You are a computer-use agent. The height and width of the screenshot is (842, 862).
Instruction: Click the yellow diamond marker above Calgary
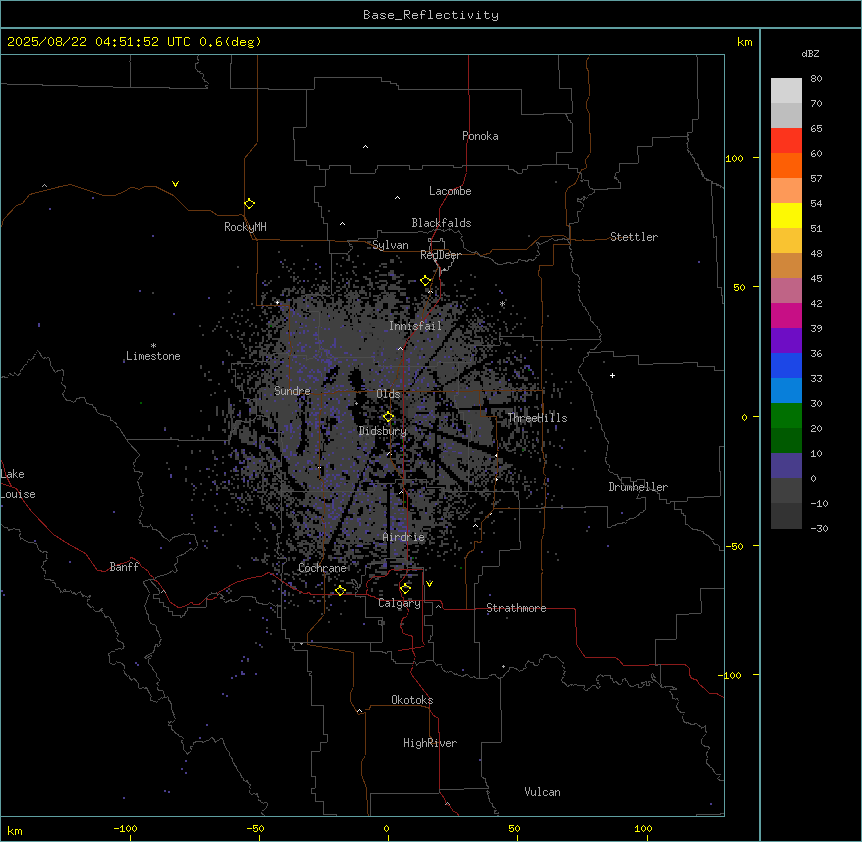pyautogui.click(x=405, y=589)
